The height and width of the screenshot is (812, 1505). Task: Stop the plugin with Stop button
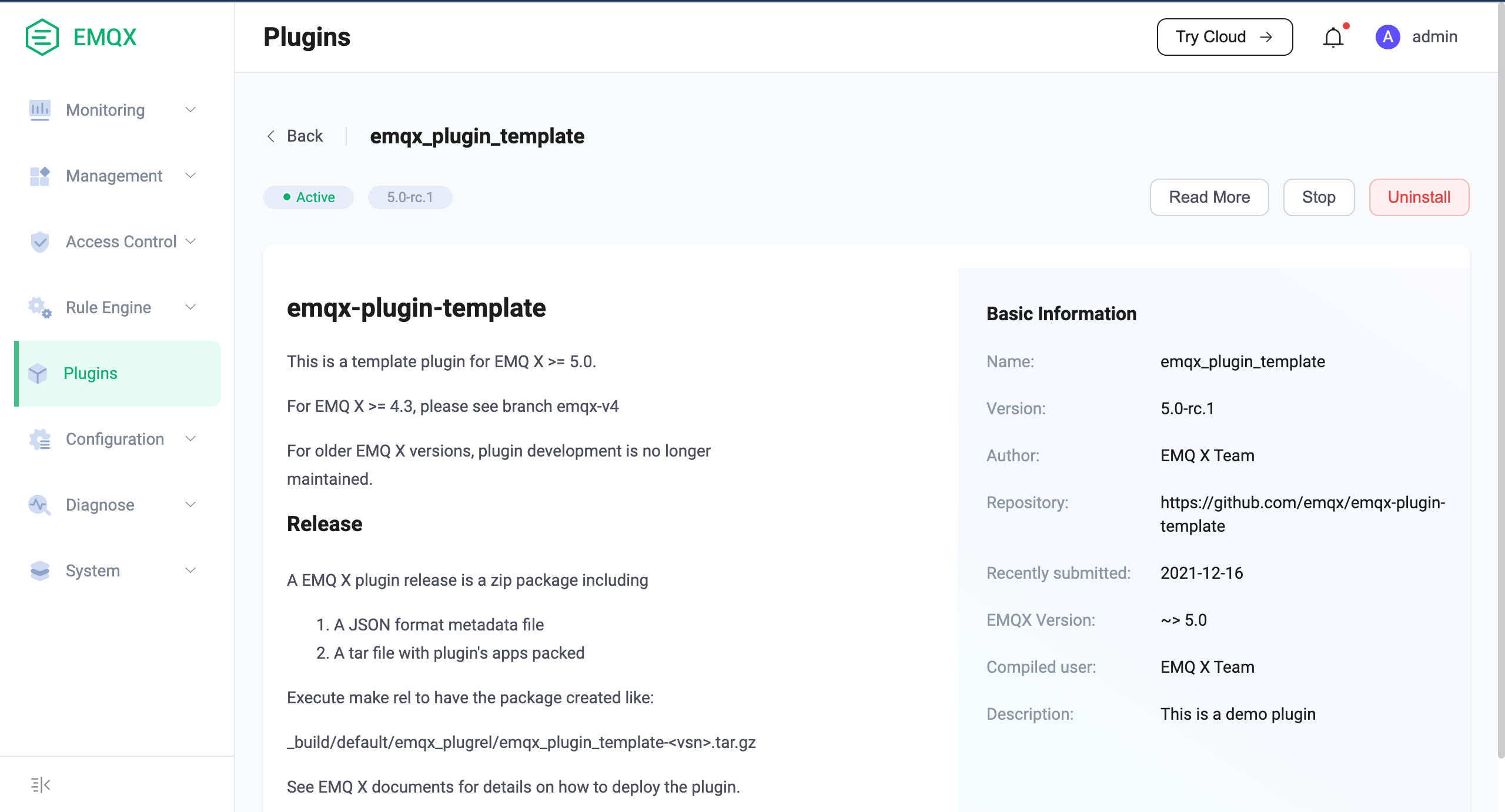tap(1319, 197)
